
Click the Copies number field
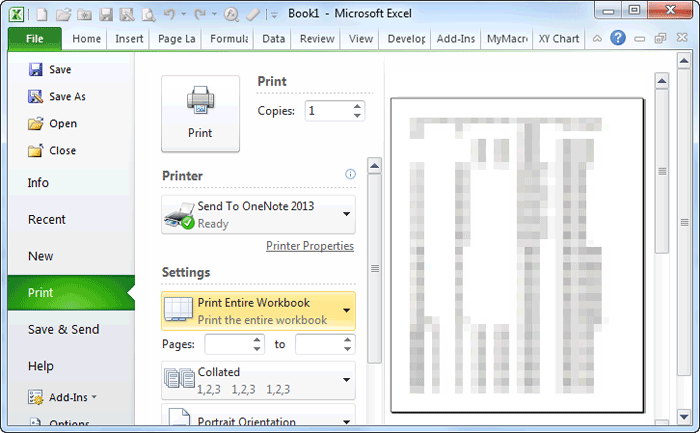tap(329, 111)
